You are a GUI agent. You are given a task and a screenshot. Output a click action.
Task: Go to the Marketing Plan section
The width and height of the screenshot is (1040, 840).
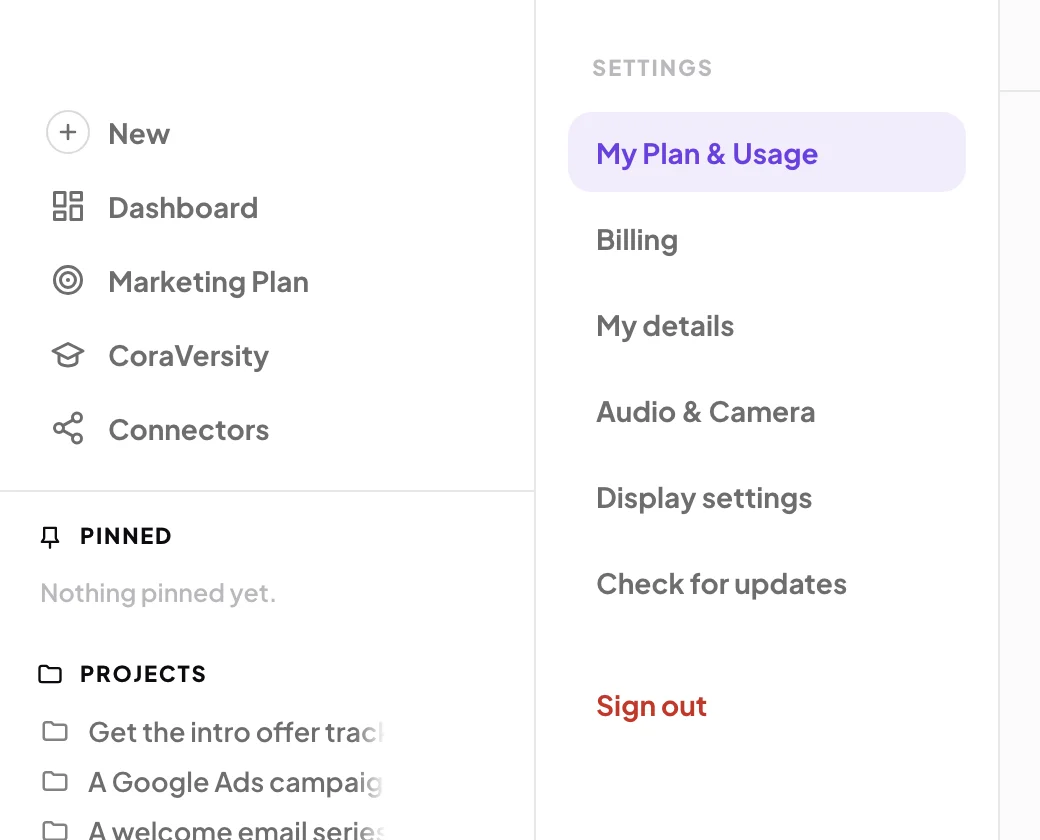coord(208,282)
